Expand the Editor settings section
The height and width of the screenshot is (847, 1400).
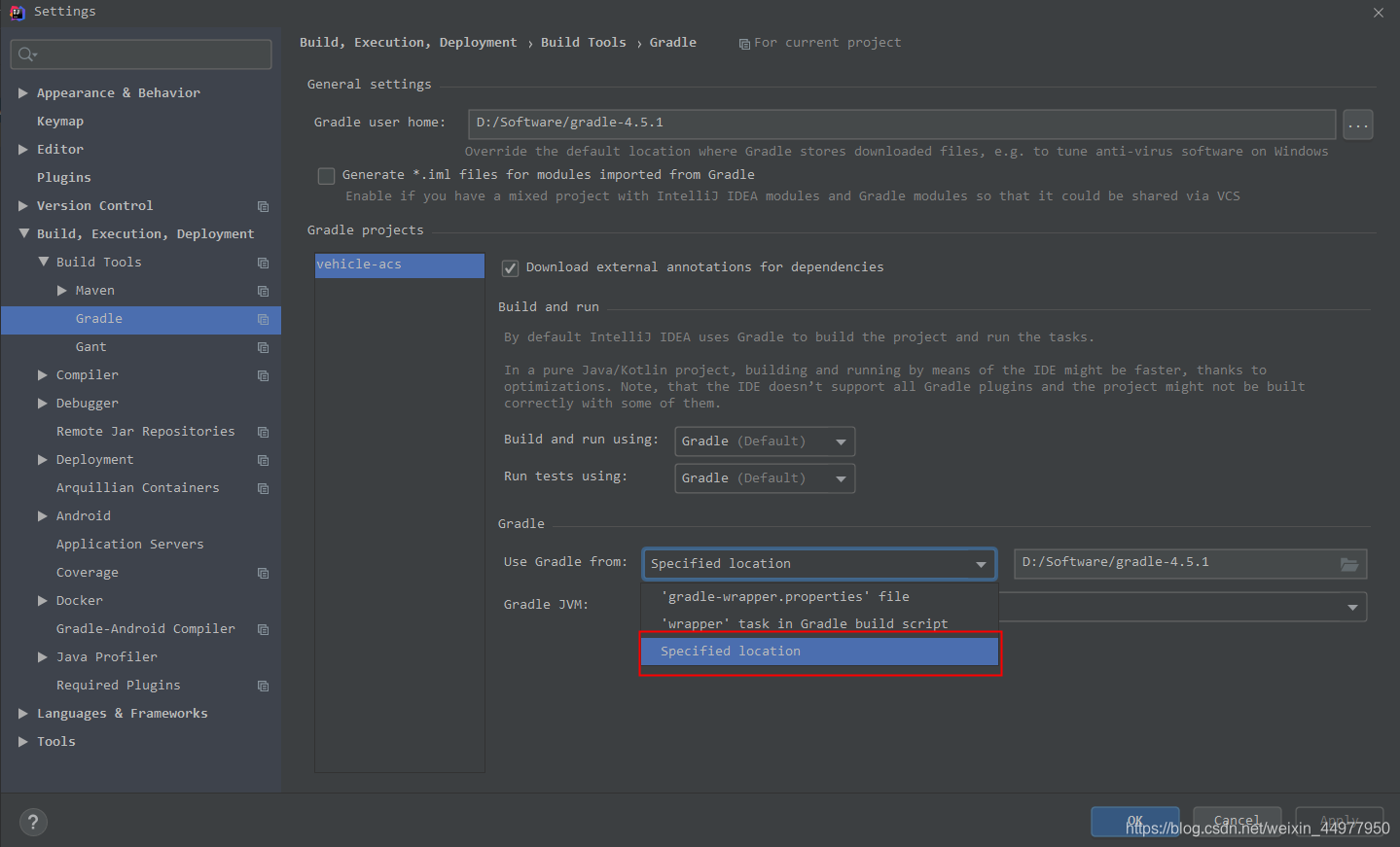23,150
